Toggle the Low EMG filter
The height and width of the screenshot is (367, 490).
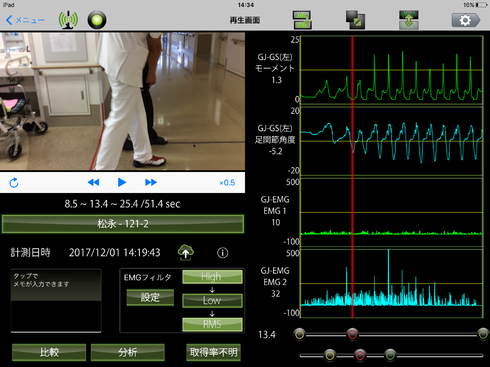coord(212,300)
